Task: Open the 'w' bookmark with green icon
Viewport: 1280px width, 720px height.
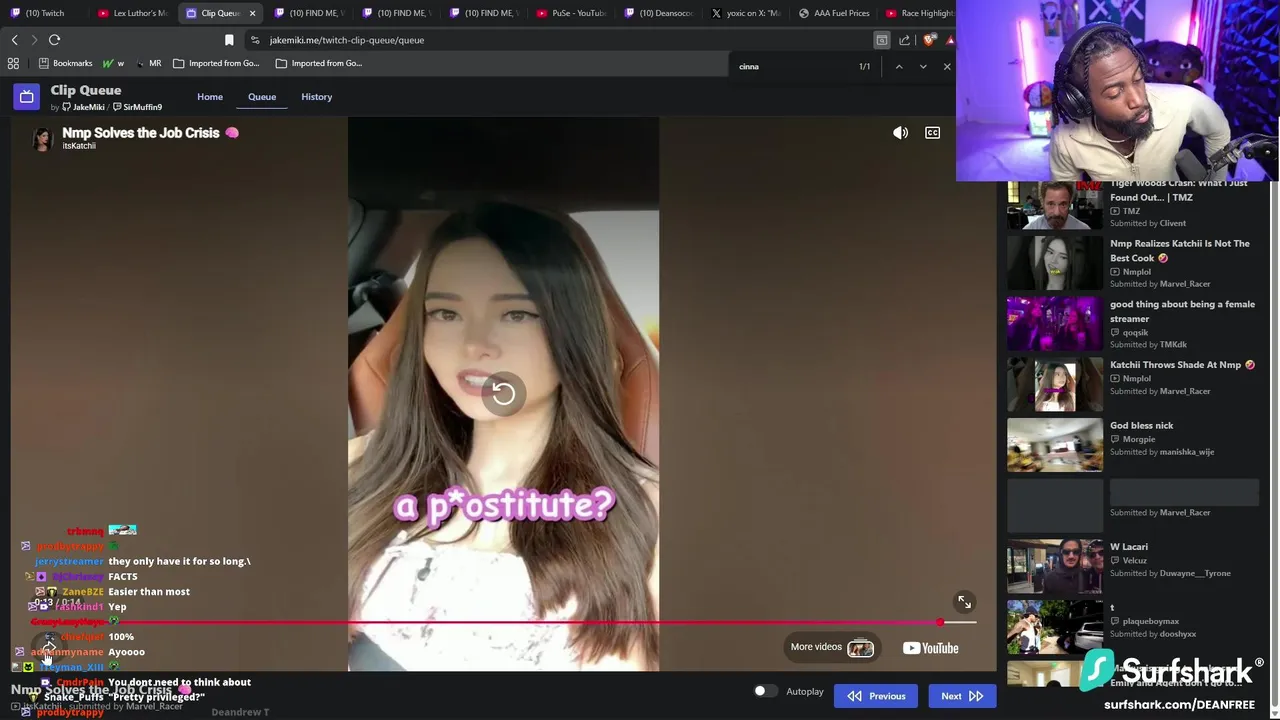Action: point(113,63)
